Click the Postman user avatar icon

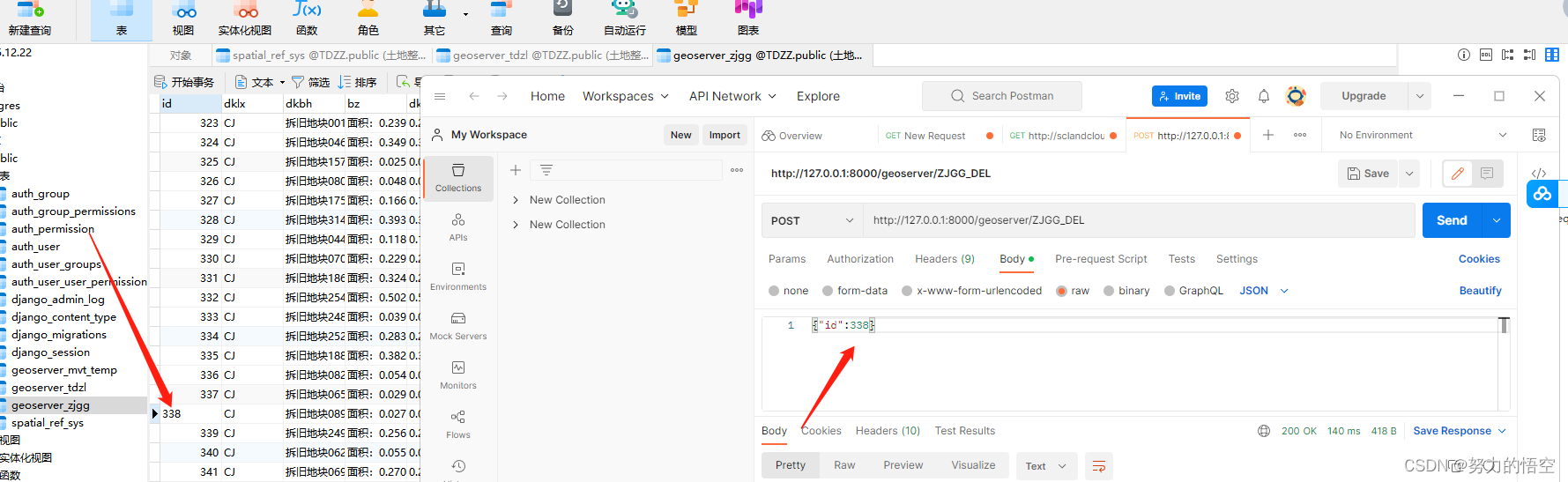(1296, 96)
